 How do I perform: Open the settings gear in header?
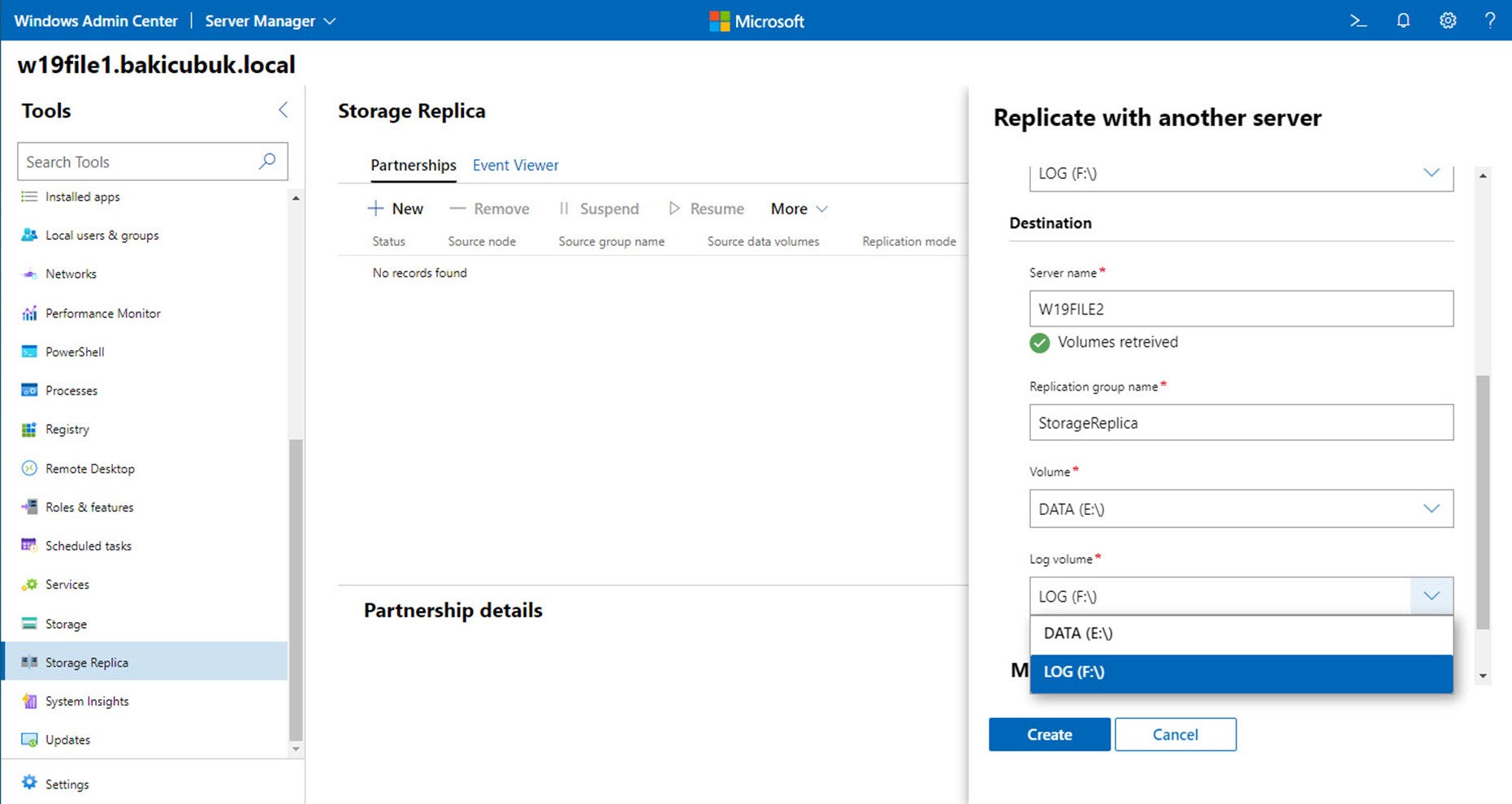coord(1448,21)
